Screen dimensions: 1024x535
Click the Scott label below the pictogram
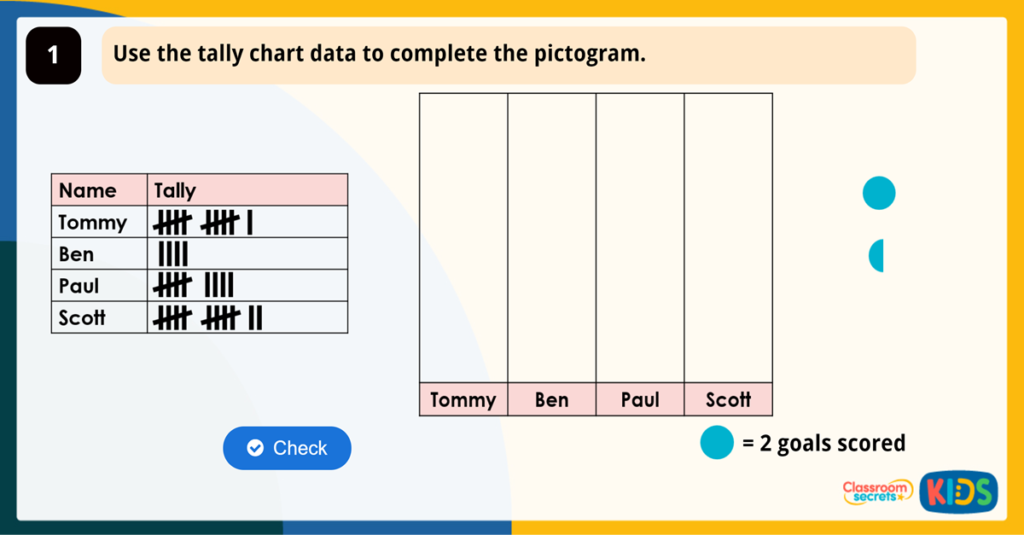click(x=728, y=400)
